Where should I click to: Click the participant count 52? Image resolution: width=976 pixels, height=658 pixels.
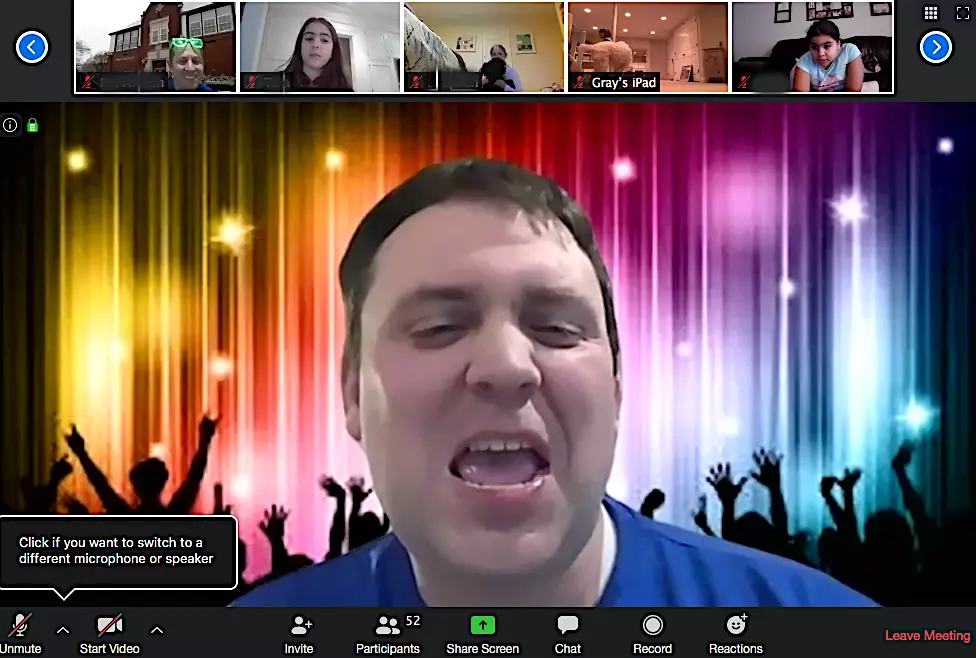click(413, 621)
